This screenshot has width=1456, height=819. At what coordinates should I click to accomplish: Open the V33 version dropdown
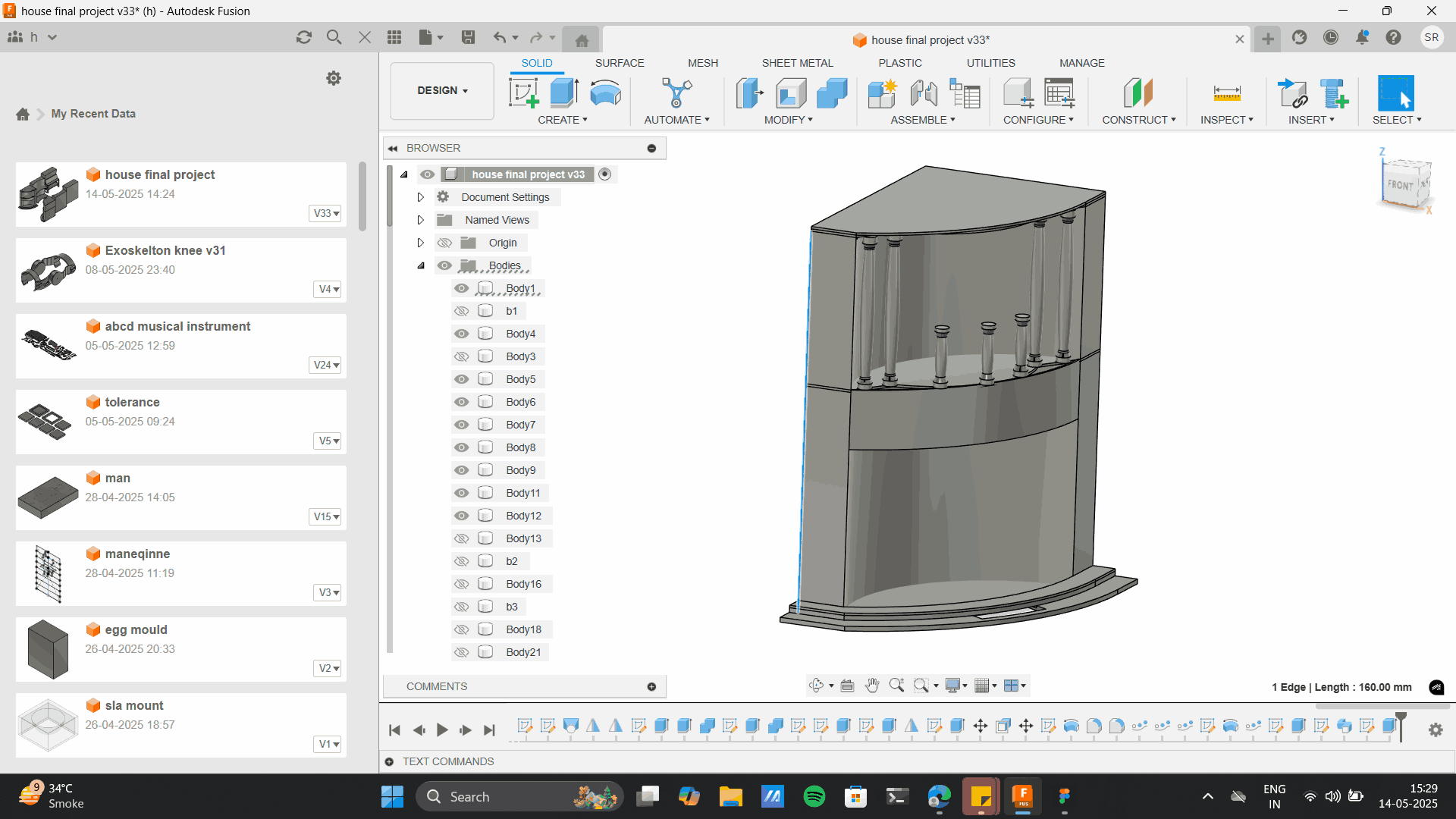click(326, 213)
